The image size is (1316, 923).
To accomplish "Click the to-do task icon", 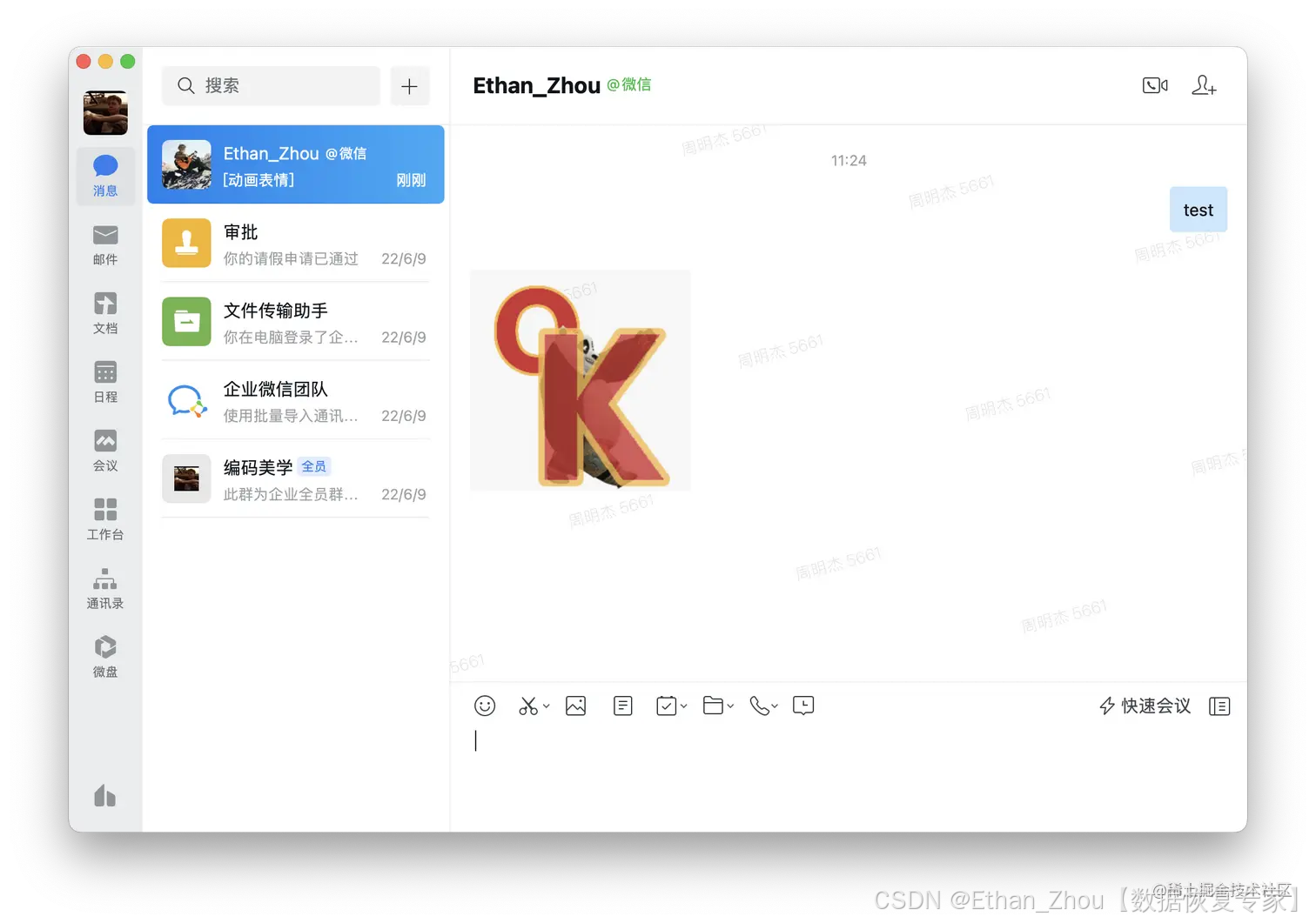I will click(666, 706).
